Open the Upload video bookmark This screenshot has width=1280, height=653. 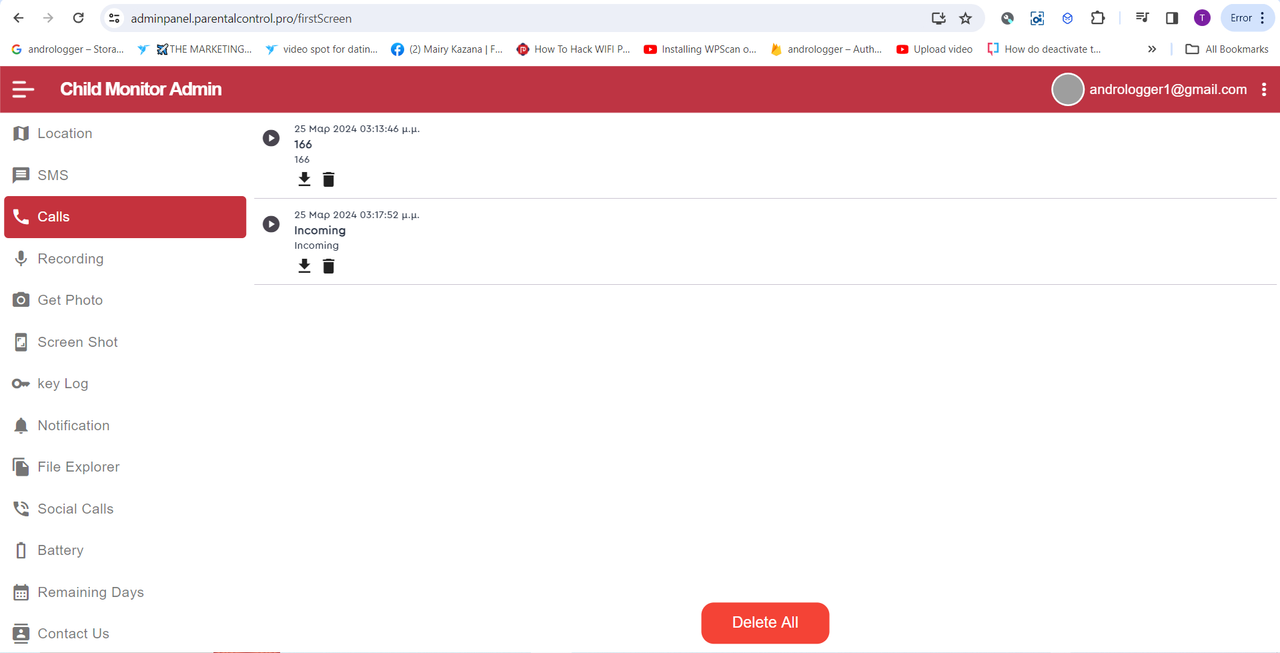tap(935, 49)
